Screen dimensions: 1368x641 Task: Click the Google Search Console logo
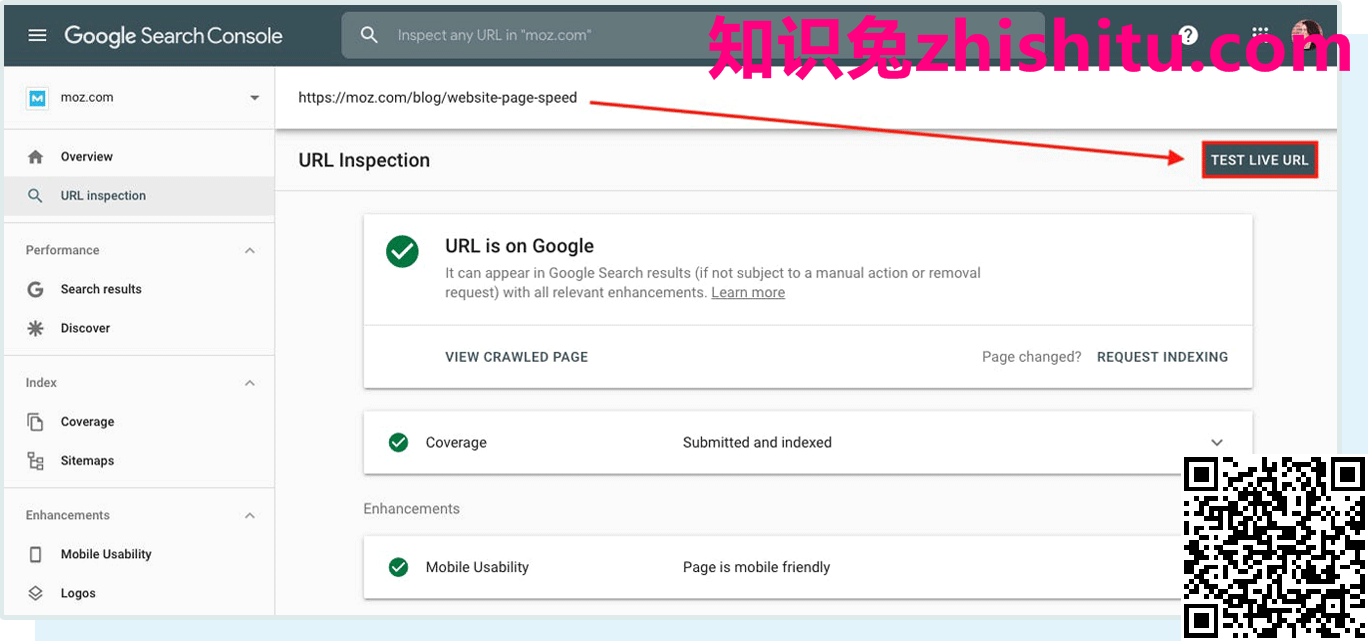[x=174, y=36]
